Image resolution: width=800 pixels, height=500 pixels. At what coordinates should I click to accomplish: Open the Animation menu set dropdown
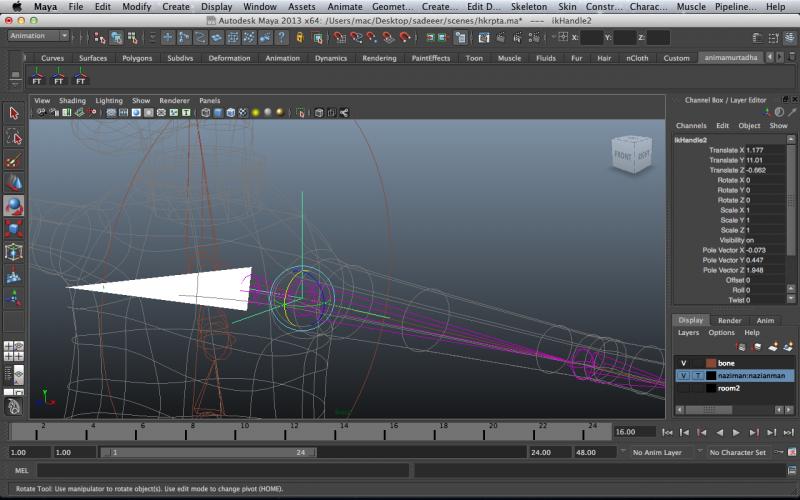pos(38,36)
